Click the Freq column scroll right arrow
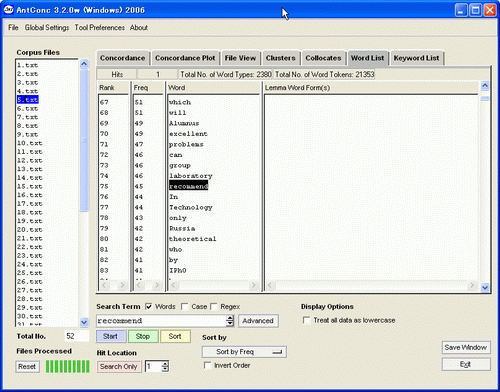The image size is (500, 392). pyautogui.click(x=157, y=285)
